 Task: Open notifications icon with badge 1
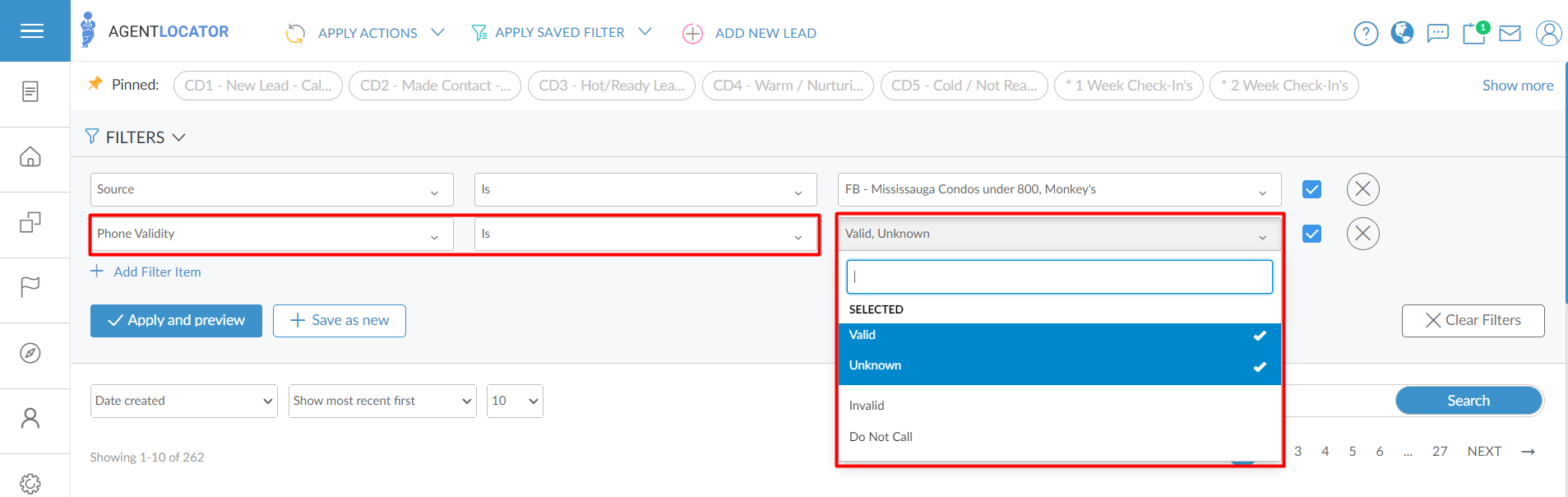click(x=1475, y=32)
